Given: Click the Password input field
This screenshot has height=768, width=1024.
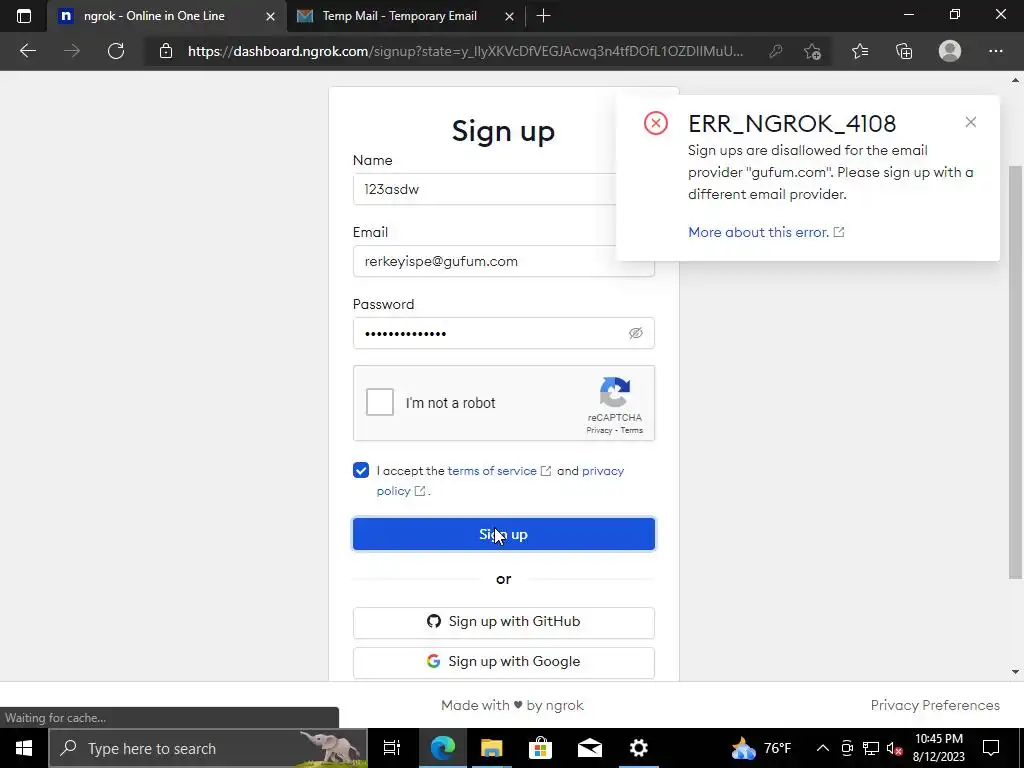Looking at the screenshot, I should click(504, 333).
